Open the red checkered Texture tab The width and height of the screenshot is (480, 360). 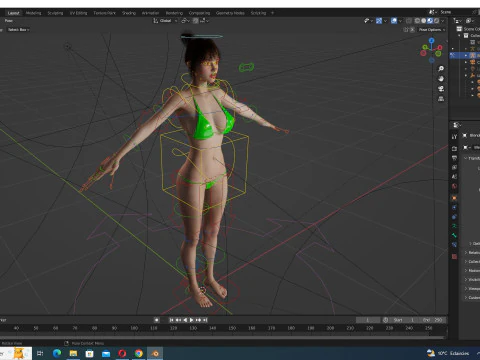(454, 256)
